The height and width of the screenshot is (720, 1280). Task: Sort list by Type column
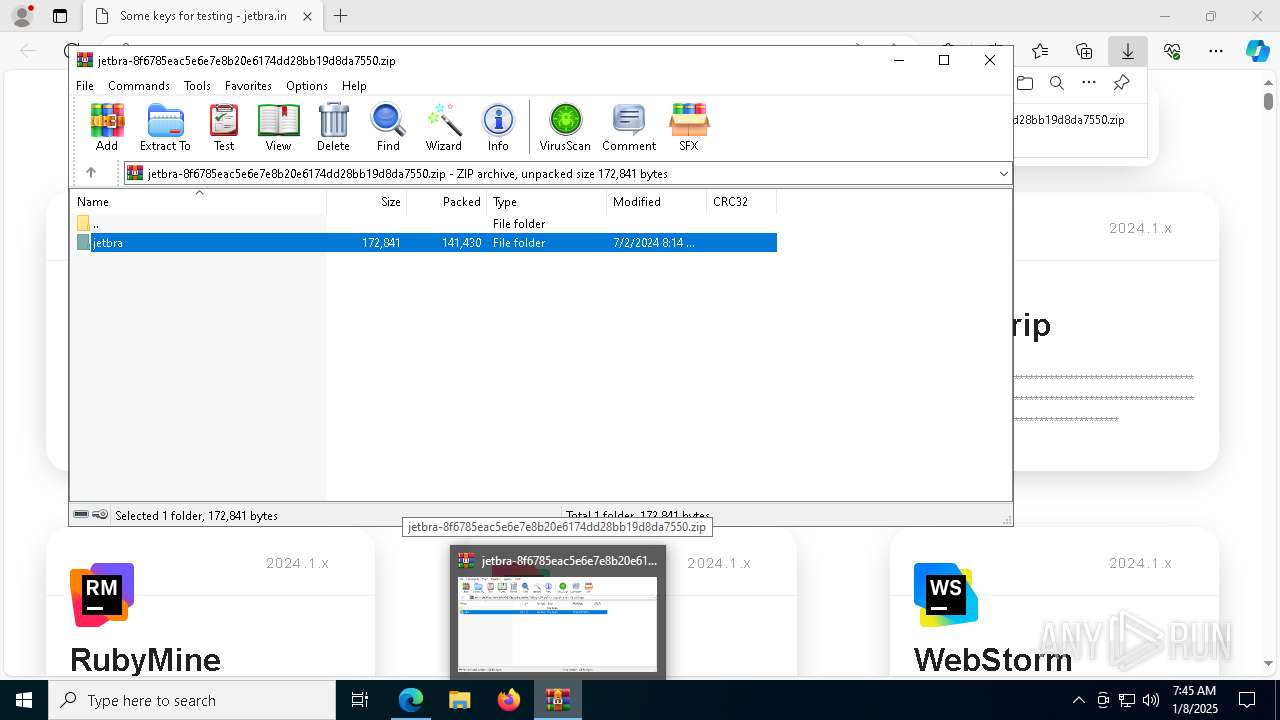click(547, 201)
